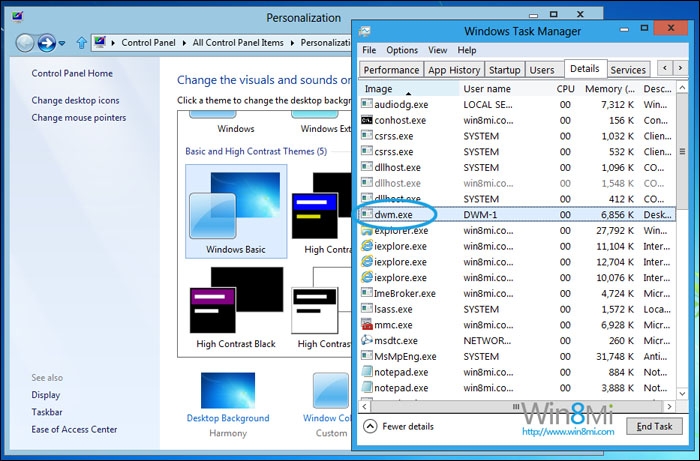This screenshot has width=700, height=461.
Task: Open the Desktop Background link
Action: click(228, 418)
